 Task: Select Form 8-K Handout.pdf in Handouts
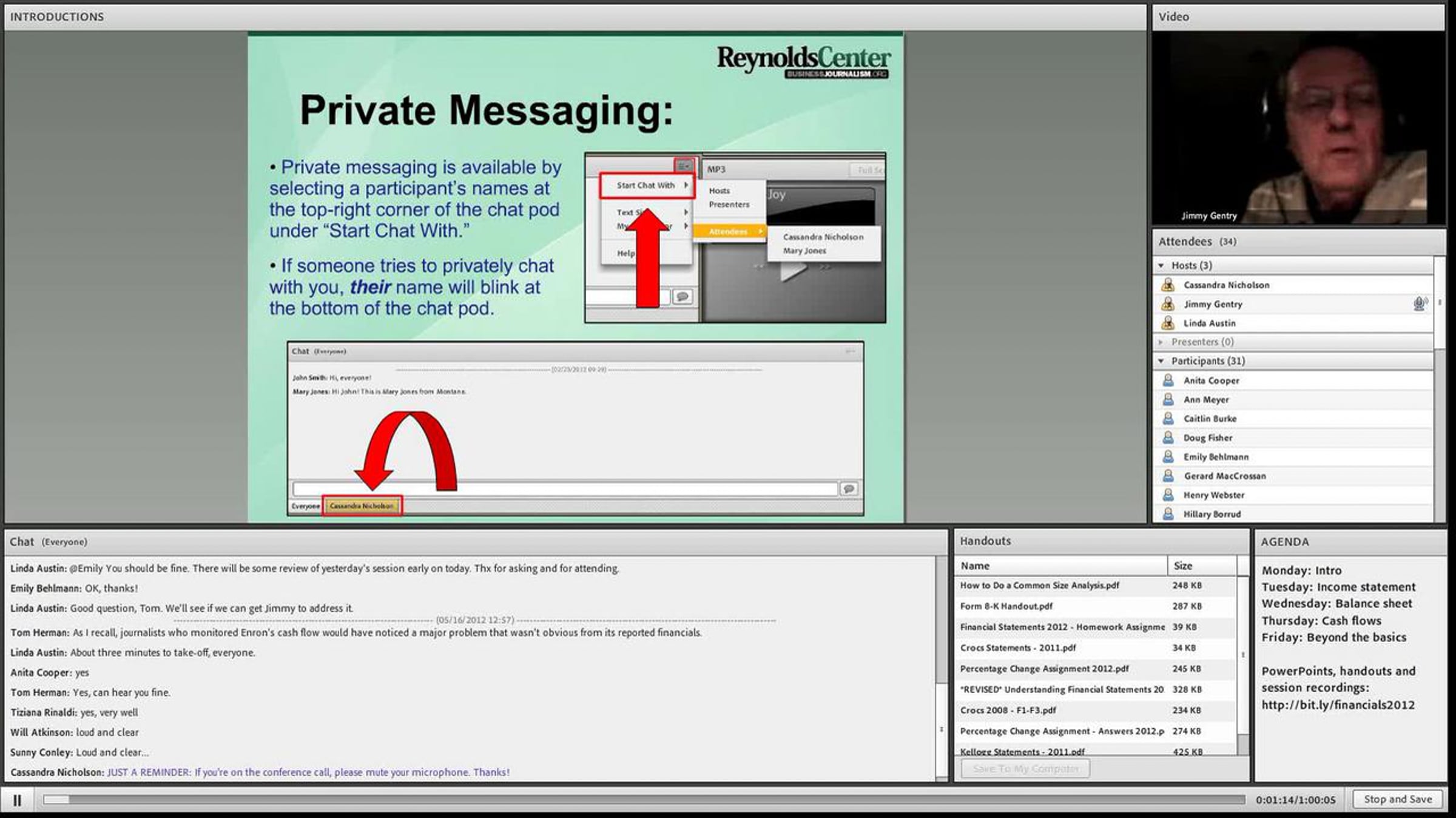tap(1006, 606)
